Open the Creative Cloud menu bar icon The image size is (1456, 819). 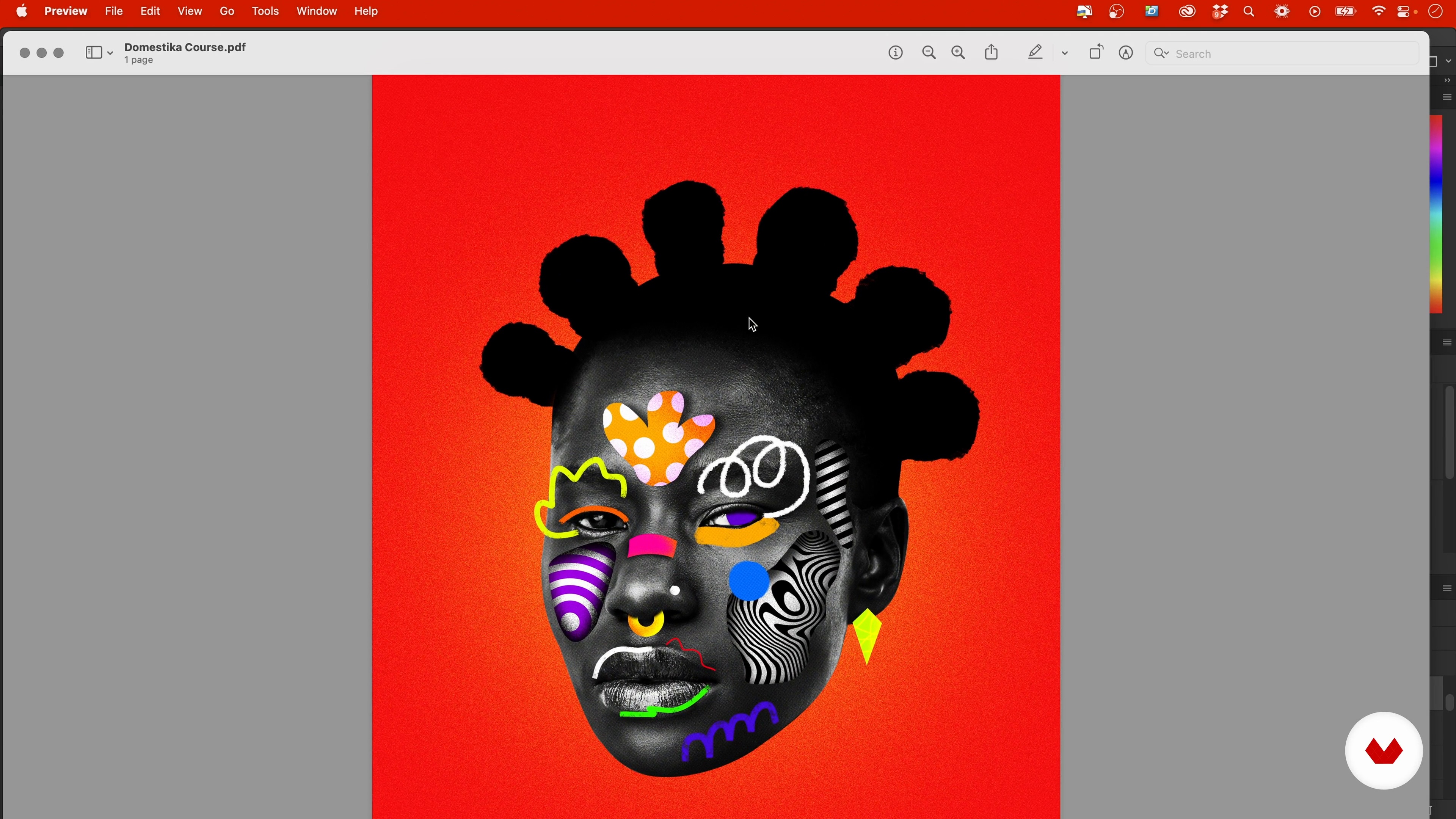point(1188,12)
